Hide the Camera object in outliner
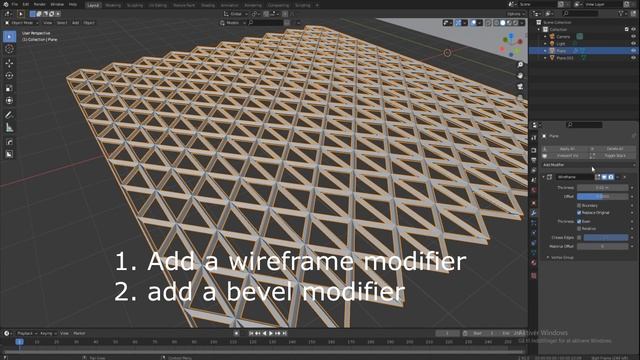The image size is (640, 360). click(x=633, y=36)
